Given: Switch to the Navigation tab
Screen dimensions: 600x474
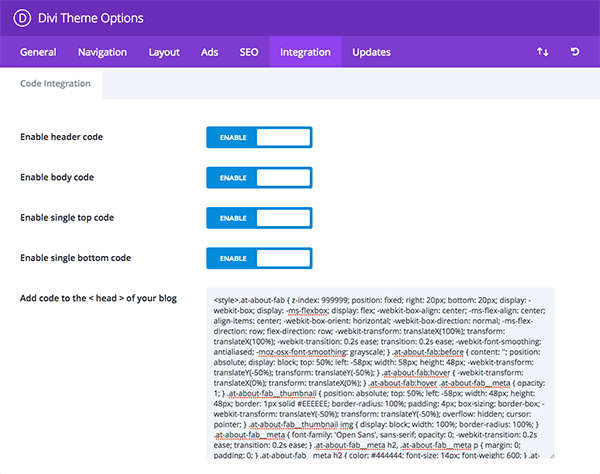Looking at the screenshot, I should click(x=102, y=52).
